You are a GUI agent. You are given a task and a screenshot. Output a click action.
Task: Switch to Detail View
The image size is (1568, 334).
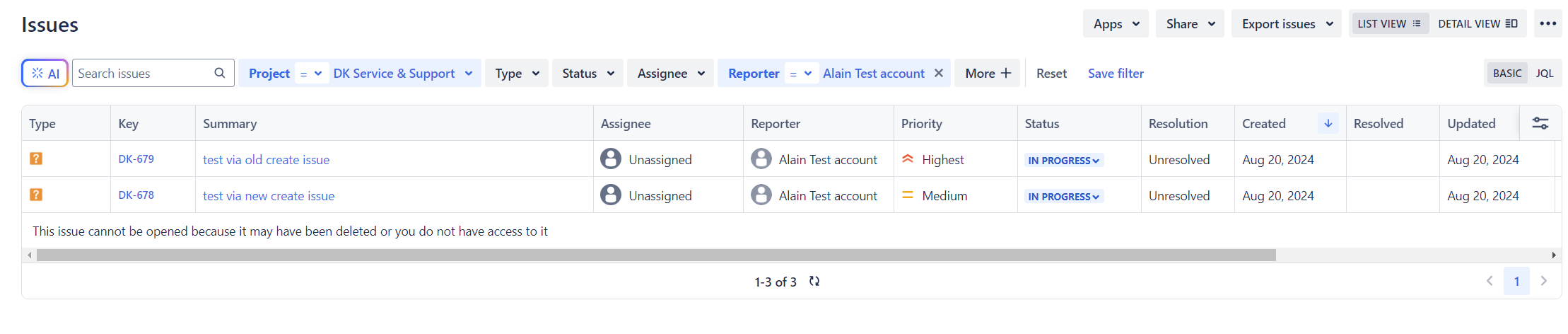1478,23
